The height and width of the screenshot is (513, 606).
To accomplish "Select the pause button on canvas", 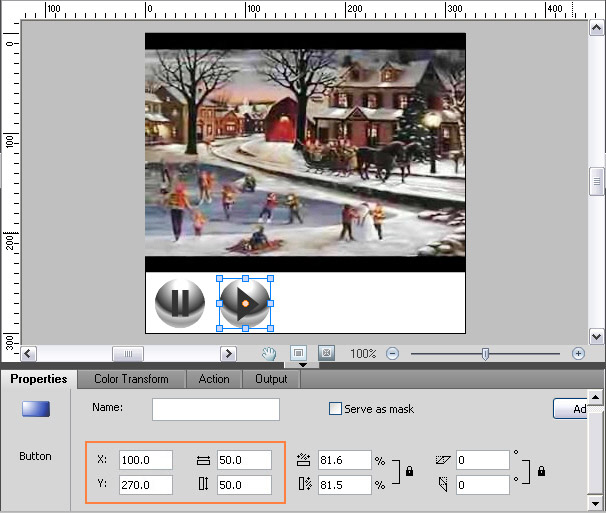I will (x=180, y=303).
